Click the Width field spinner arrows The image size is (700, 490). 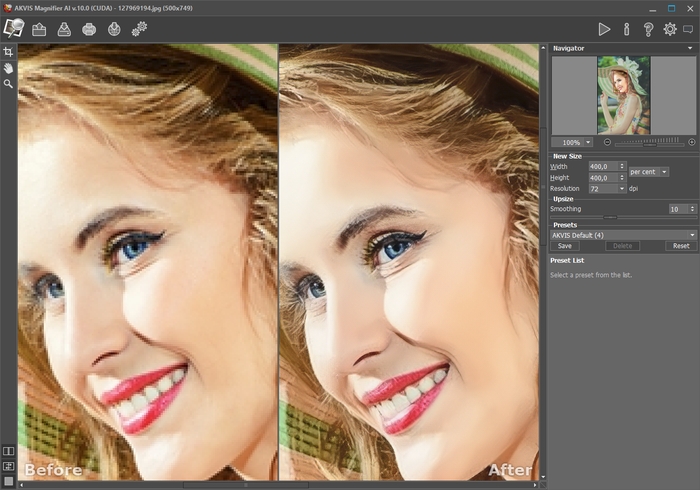click(x=622, y=166)
